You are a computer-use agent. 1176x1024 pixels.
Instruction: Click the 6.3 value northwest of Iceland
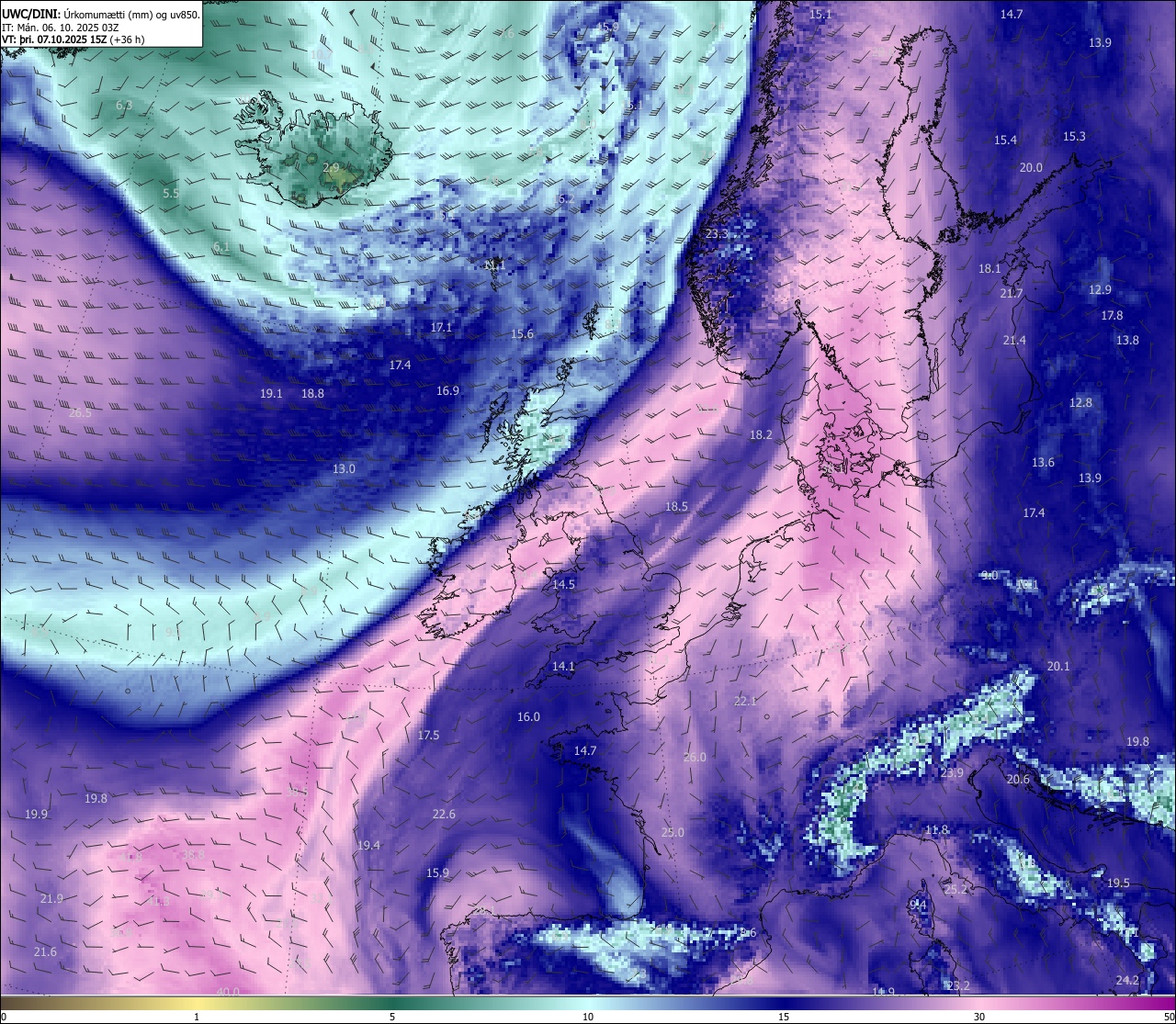124,105
